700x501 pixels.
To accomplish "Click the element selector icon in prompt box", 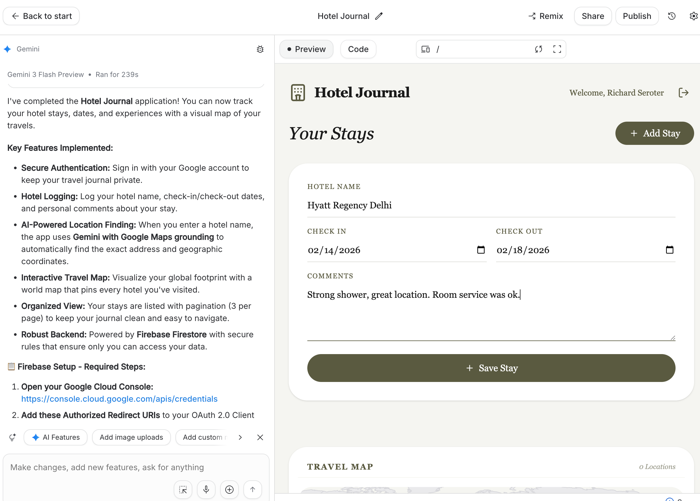I will (183, 490).
